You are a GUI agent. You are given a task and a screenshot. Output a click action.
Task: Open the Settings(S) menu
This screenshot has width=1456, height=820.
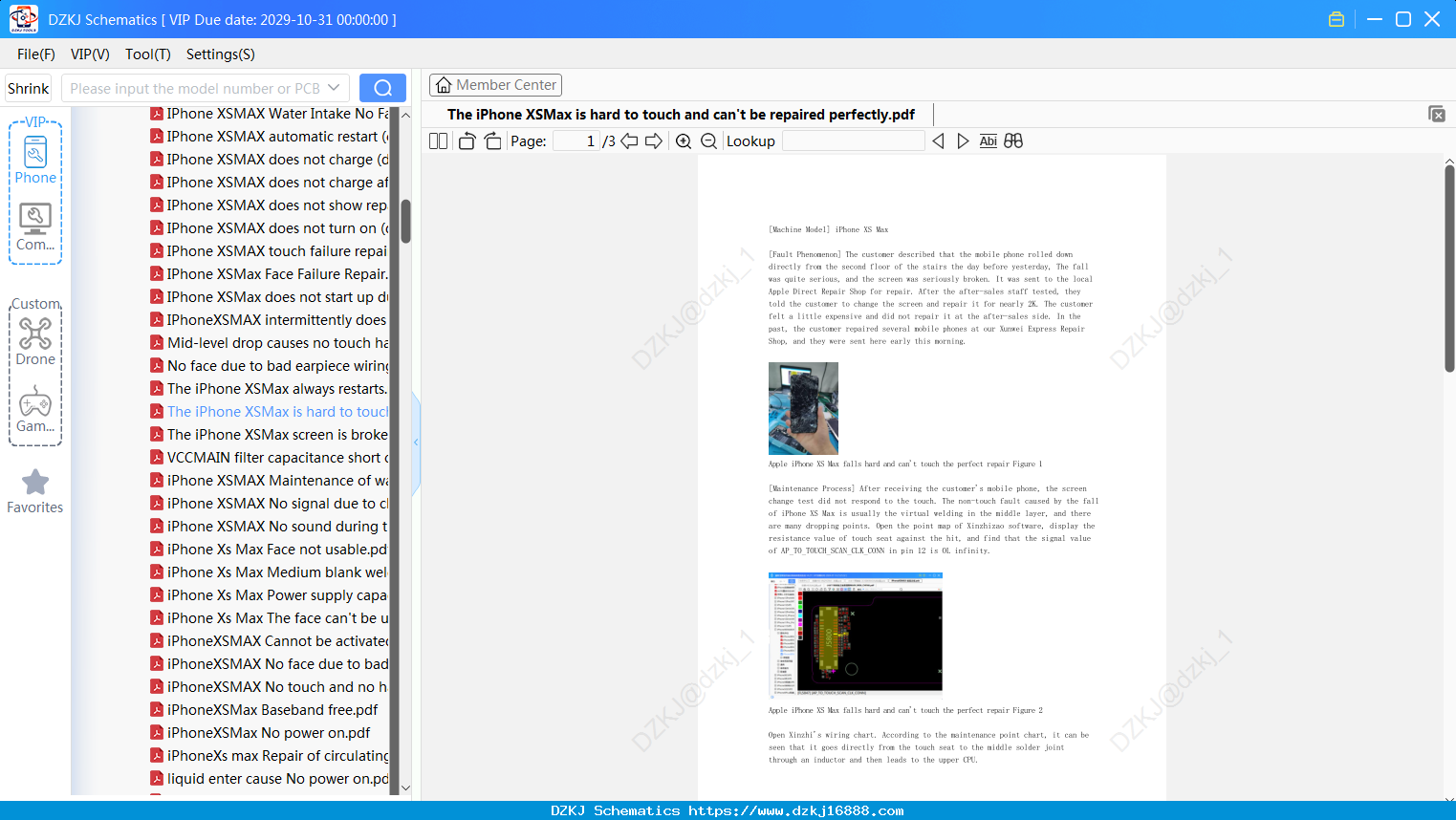coord(221,54)
